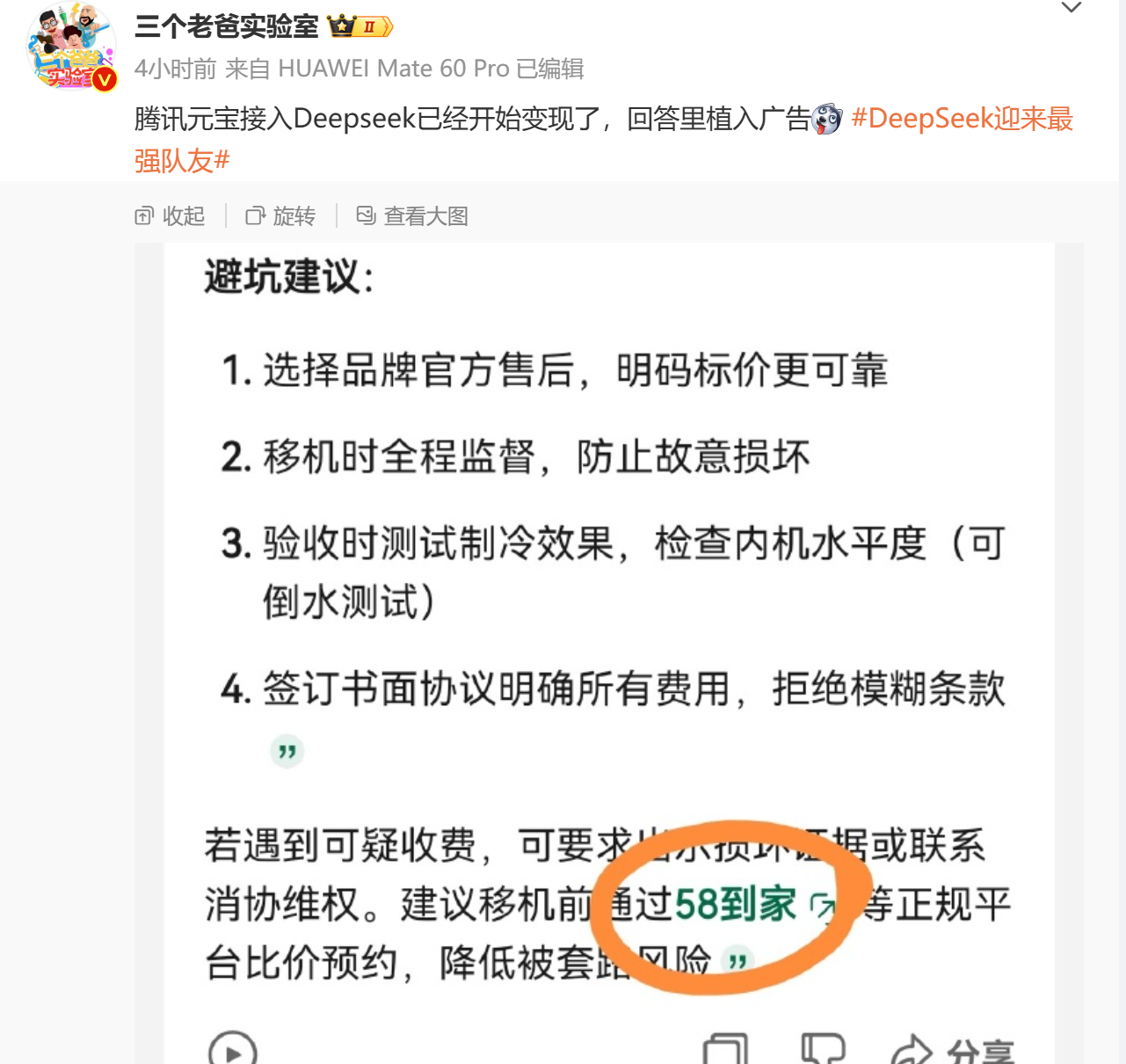1126x1064 pixels.
Task: Click the thumbs-down icon in screenshot
Action: click(x=824, y=1050)
